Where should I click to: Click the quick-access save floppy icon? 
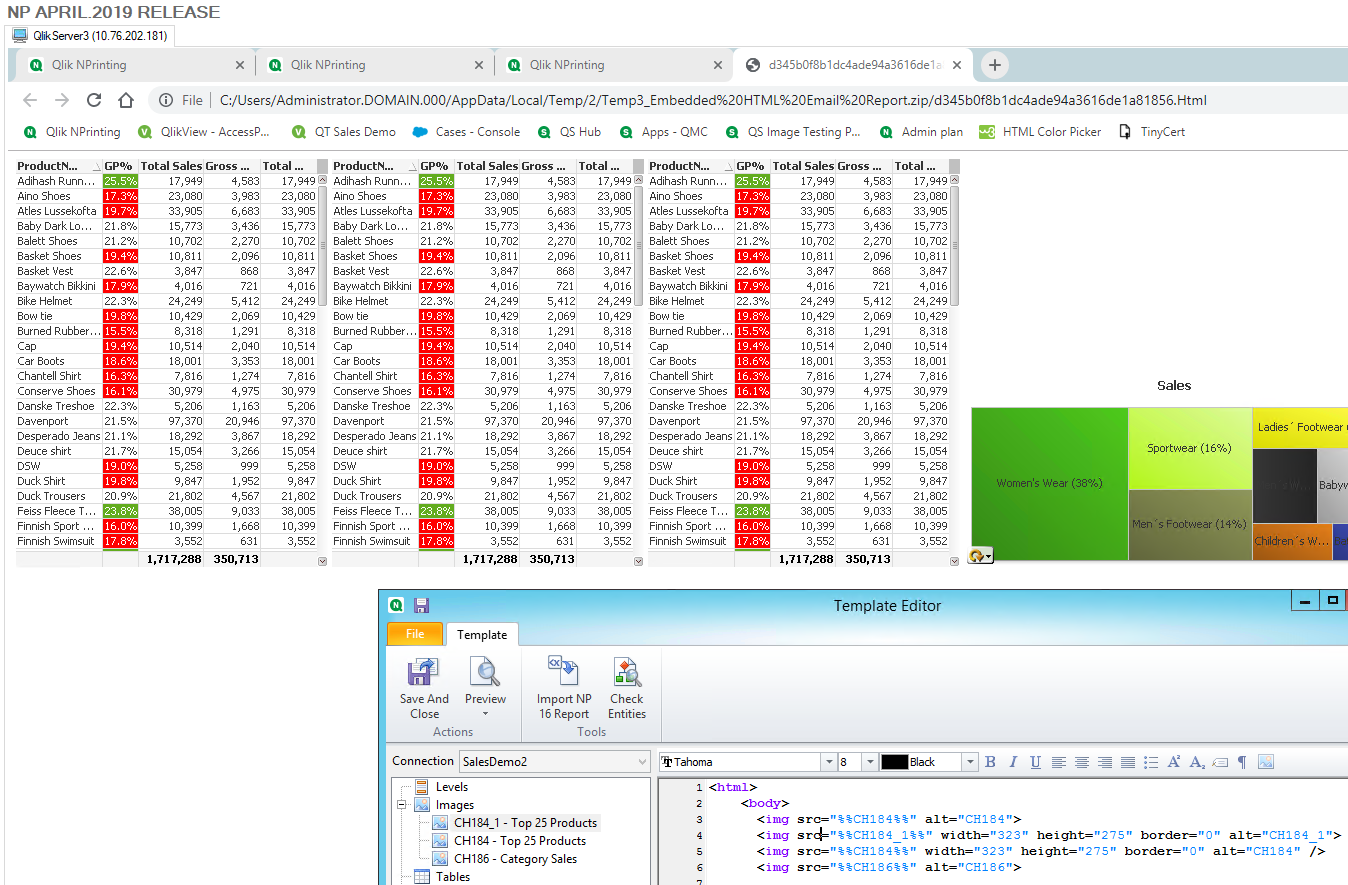click(421, 605)
